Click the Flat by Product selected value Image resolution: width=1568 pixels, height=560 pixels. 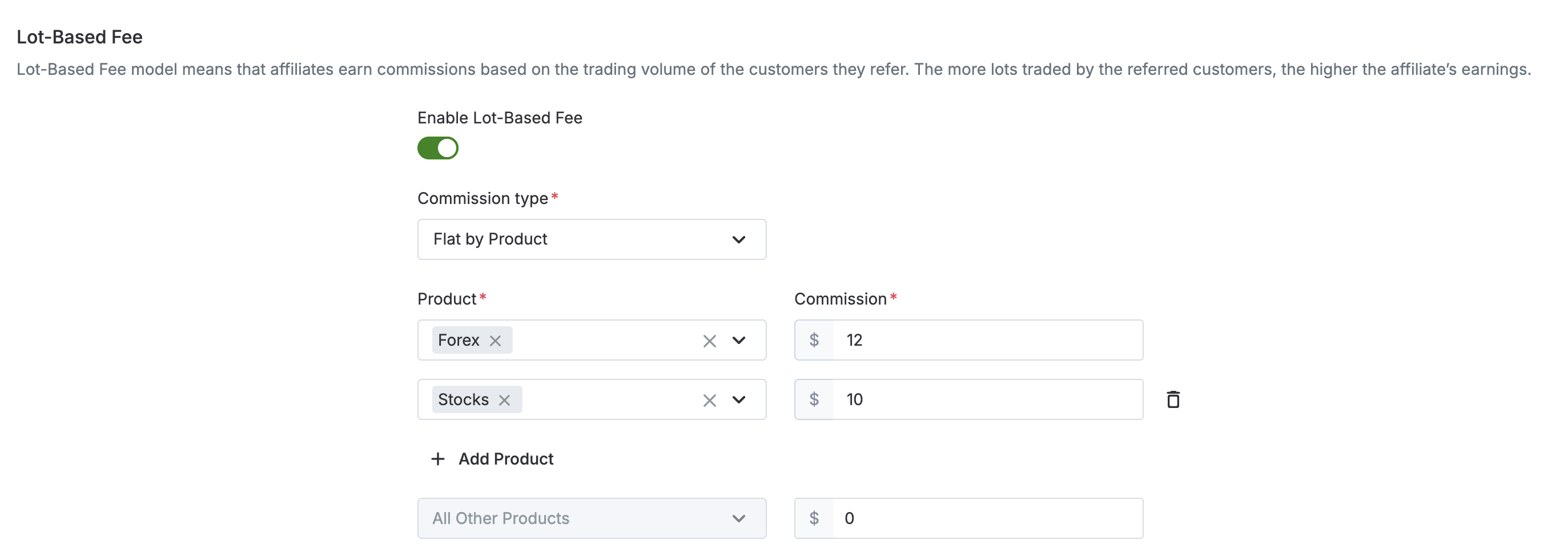click(490, 239)
